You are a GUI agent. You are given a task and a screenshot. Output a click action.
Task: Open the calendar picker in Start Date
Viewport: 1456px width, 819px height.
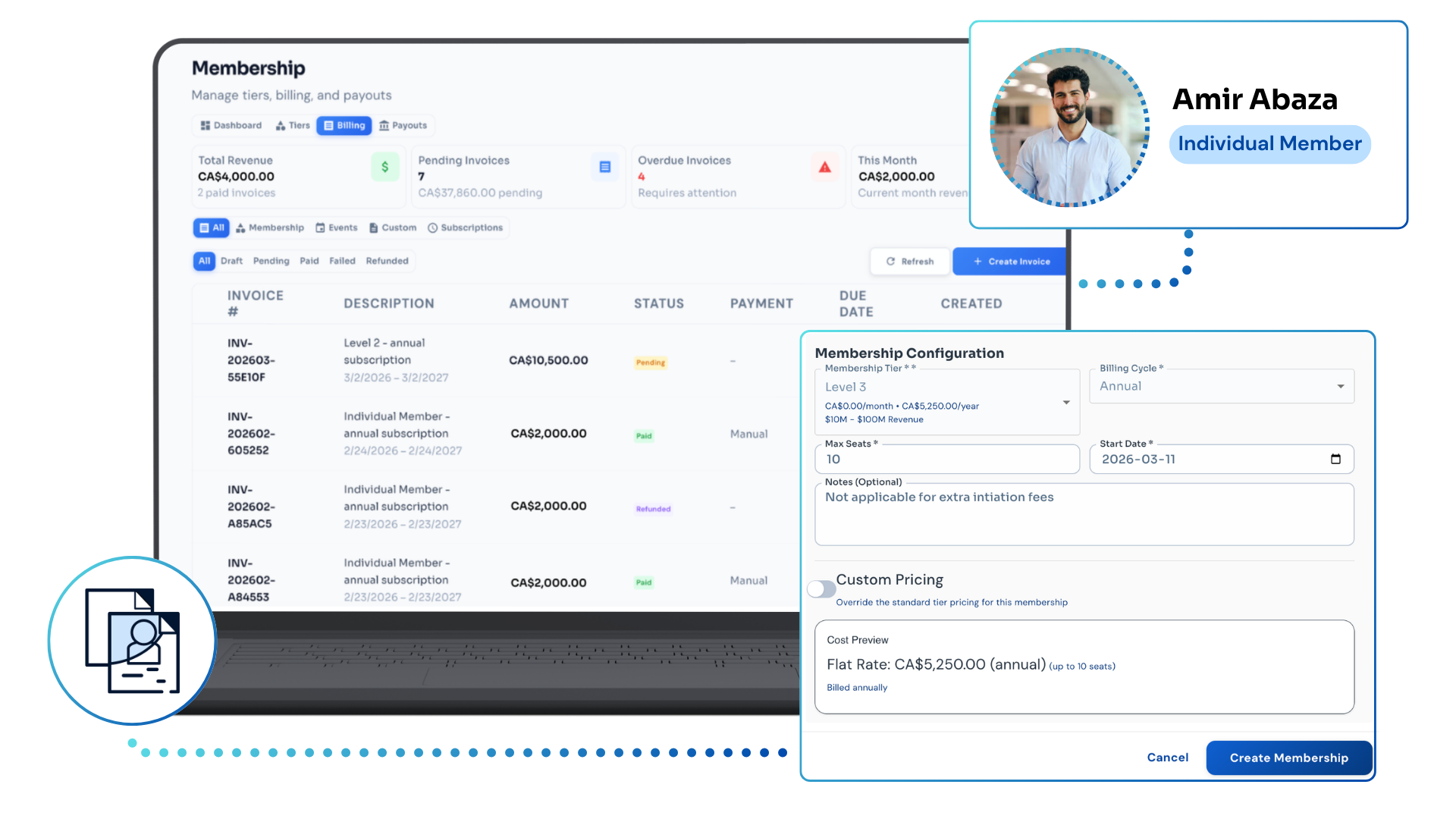point(1335,459)
